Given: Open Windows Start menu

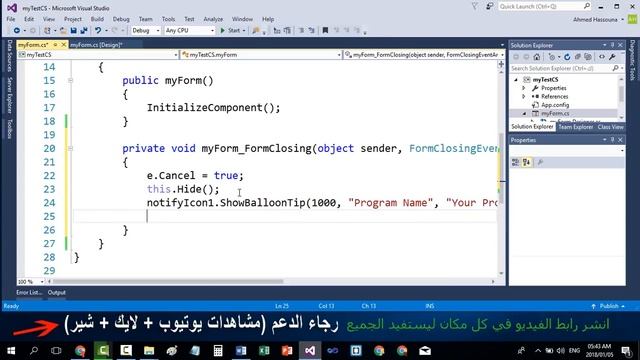Looking at the screenshot, I should coord(11,351).
